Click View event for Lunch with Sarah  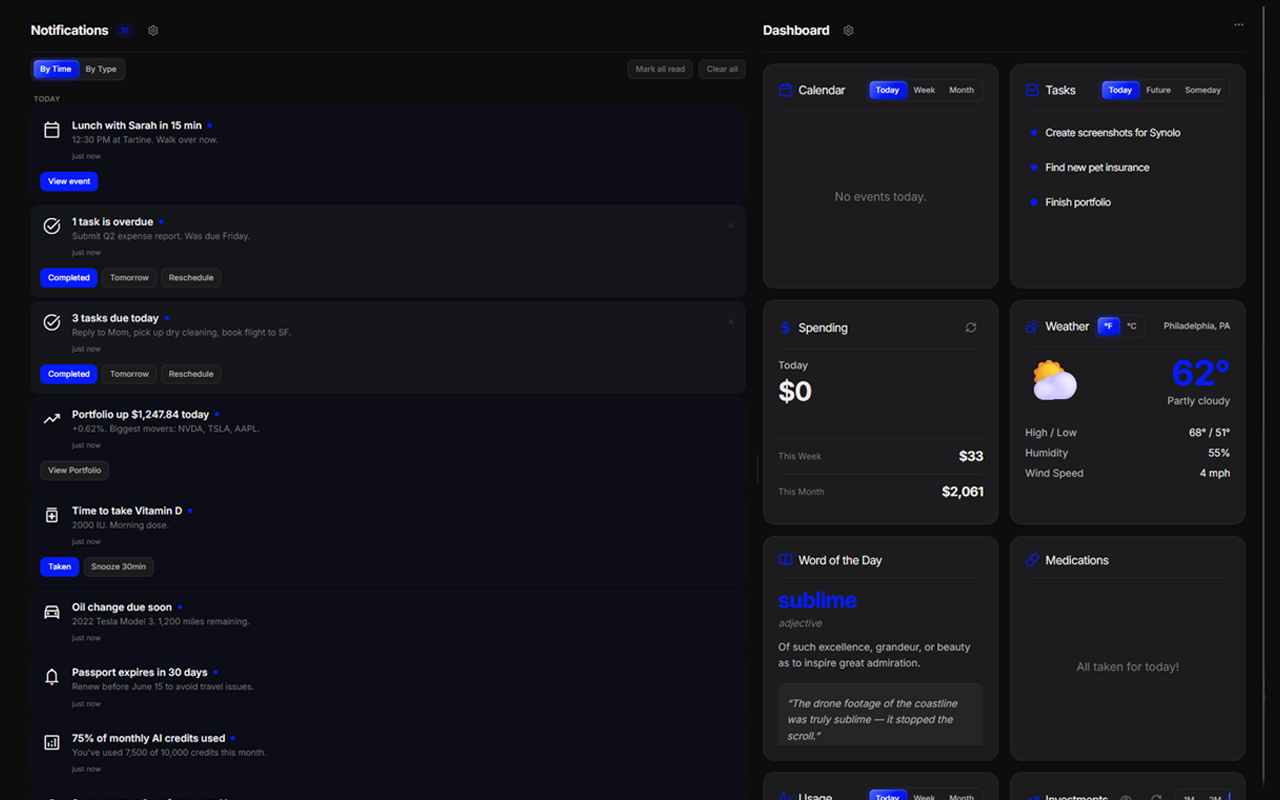pos(69,181)
